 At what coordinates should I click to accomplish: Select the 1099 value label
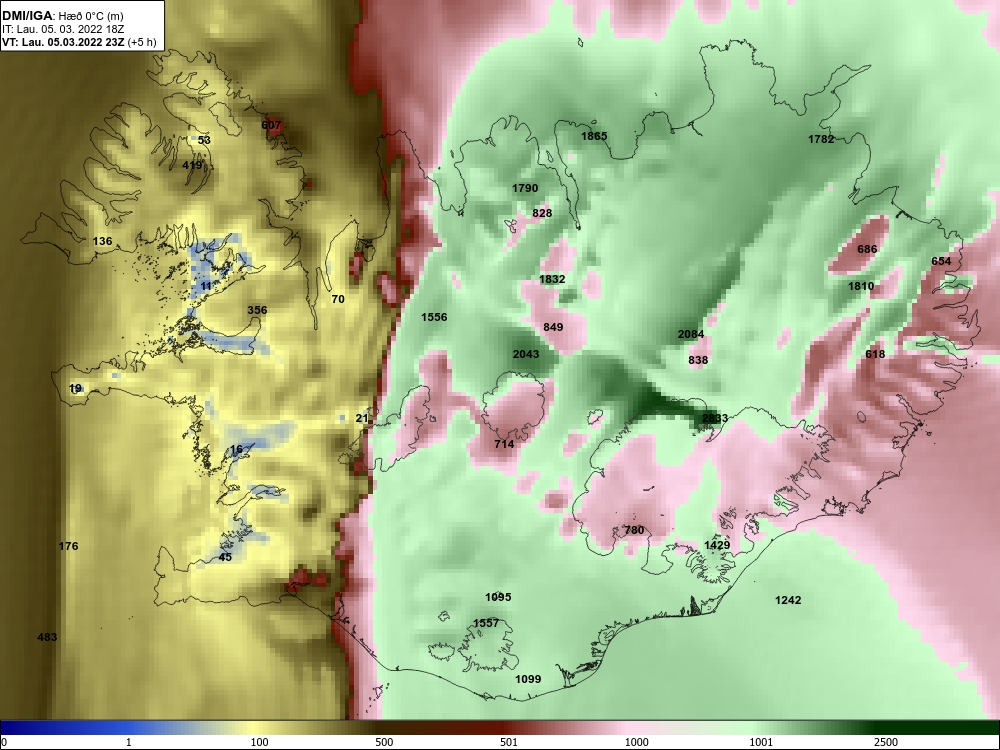(527, 680)
